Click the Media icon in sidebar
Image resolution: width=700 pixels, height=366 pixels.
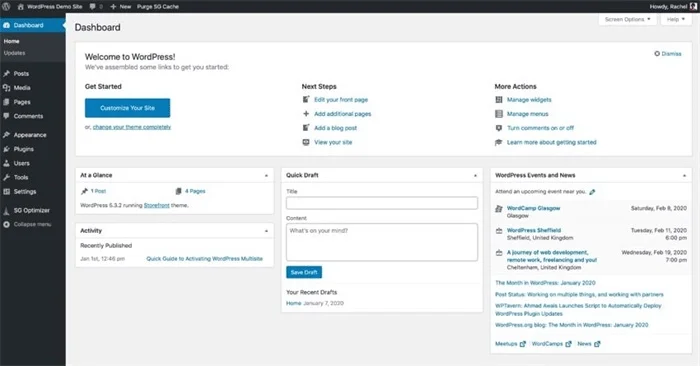7,88
